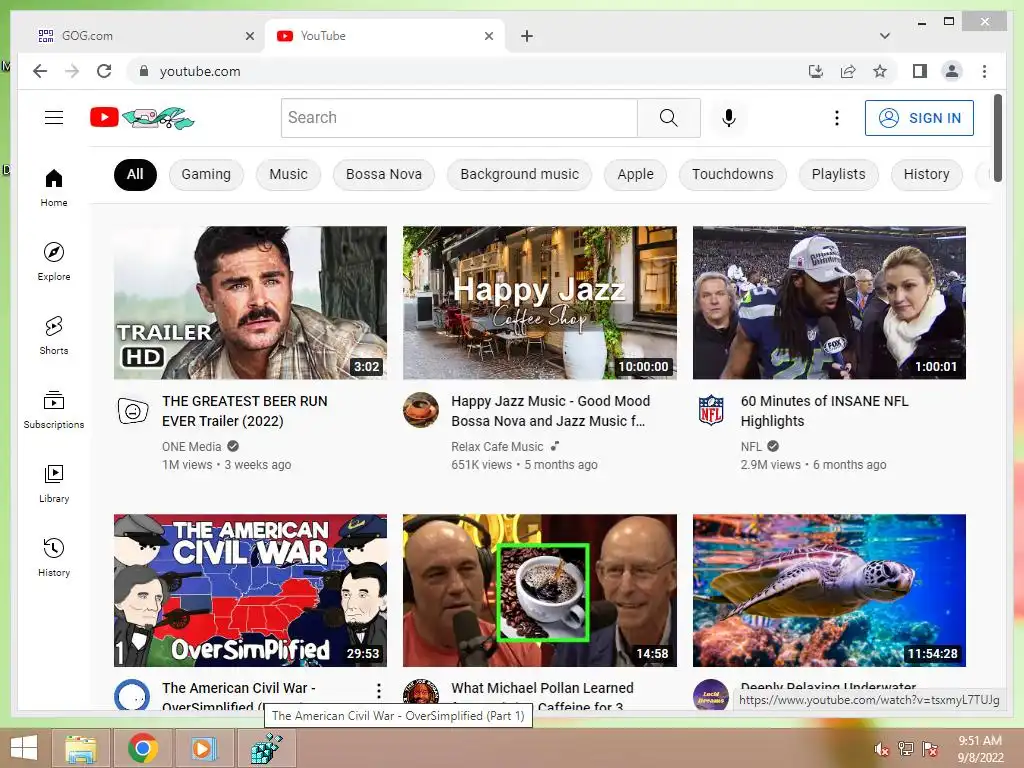This screenshot has height=768, width=1024.
Task: Expand tab search dropdown arrow
Action: tap(884, 36)
